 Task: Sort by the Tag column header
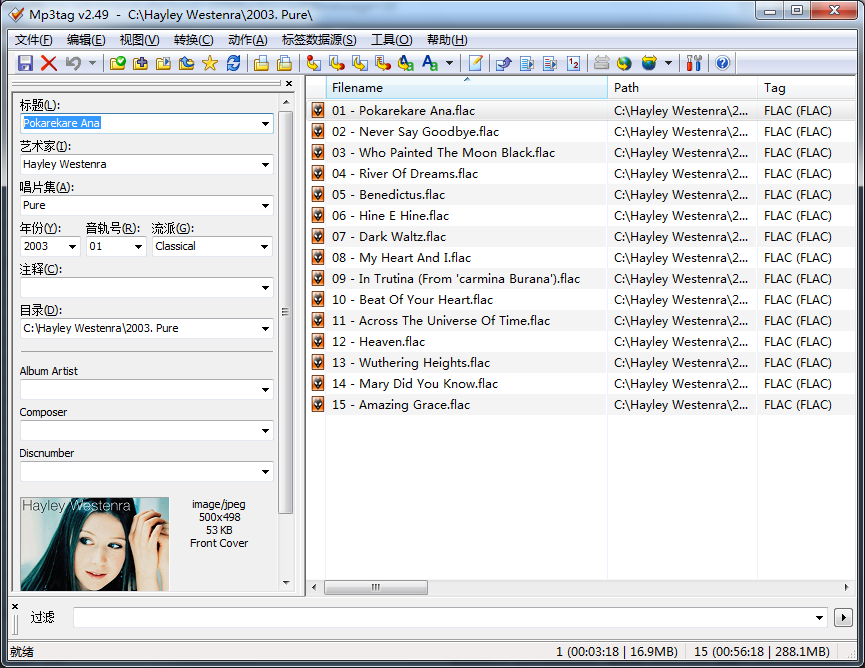[807, 88]
